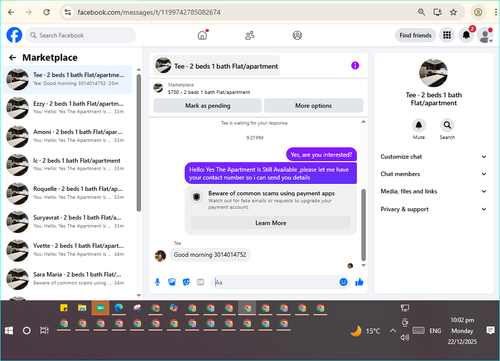Send a thumbs-up like

coord(359,282)
